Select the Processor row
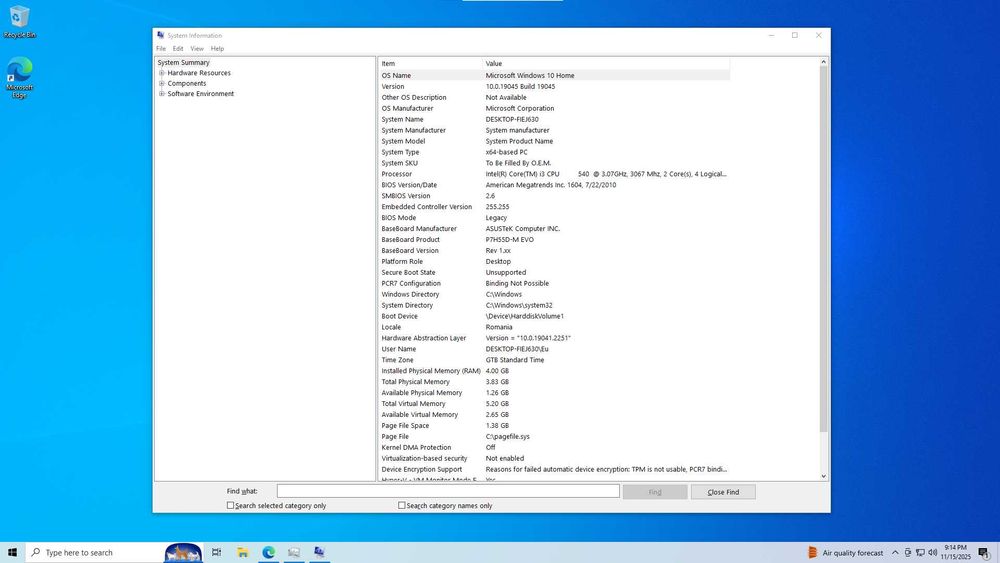1000x563 pixels. pos(554,173)
